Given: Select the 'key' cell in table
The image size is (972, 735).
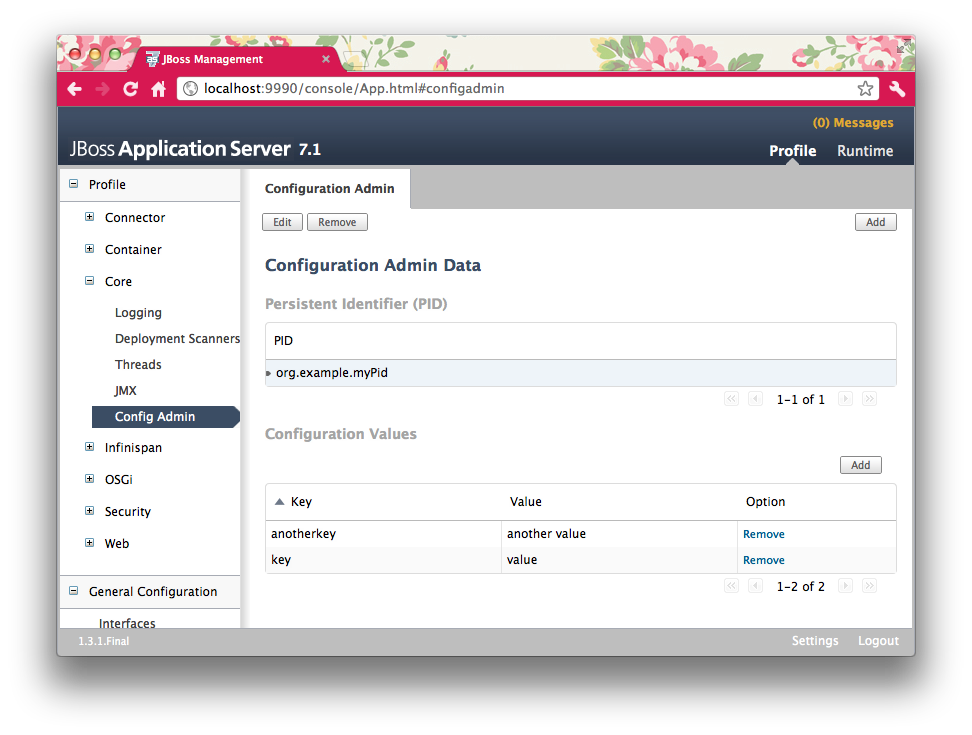Looking at the screenshot, I should click(x=384, y=560).
